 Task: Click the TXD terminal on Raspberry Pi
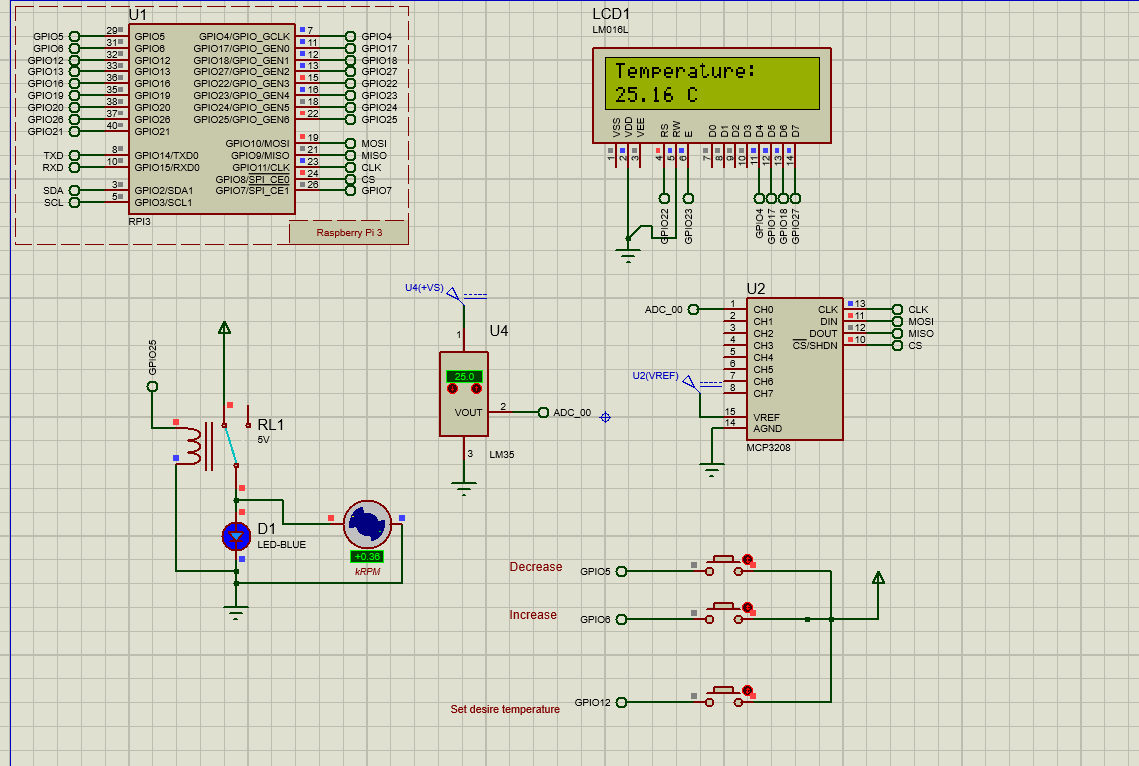tap(74, 155)
